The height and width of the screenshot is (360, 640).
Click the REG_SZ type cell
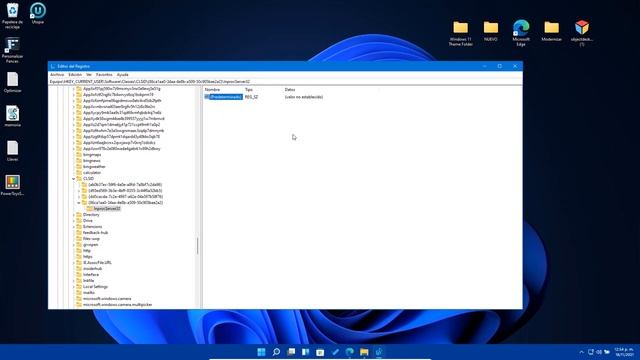click(x=251, y=97)
